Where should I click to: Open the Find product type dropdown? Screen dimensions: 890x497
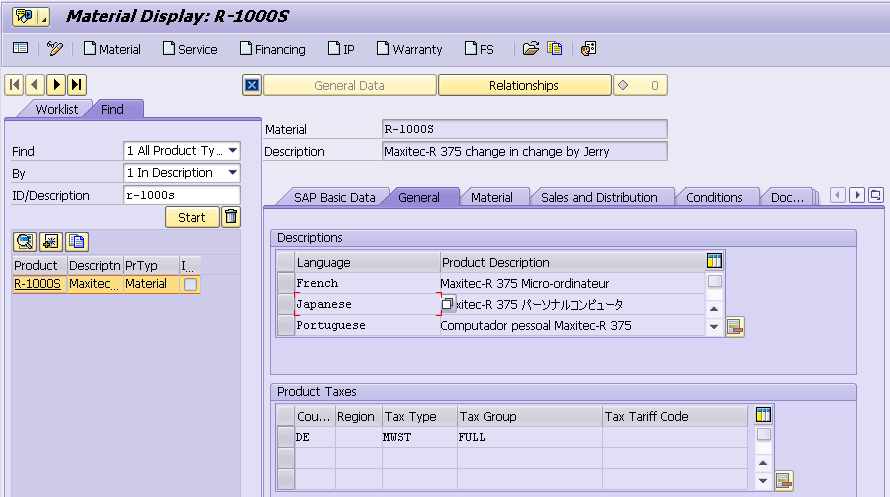tap(233, 151)
